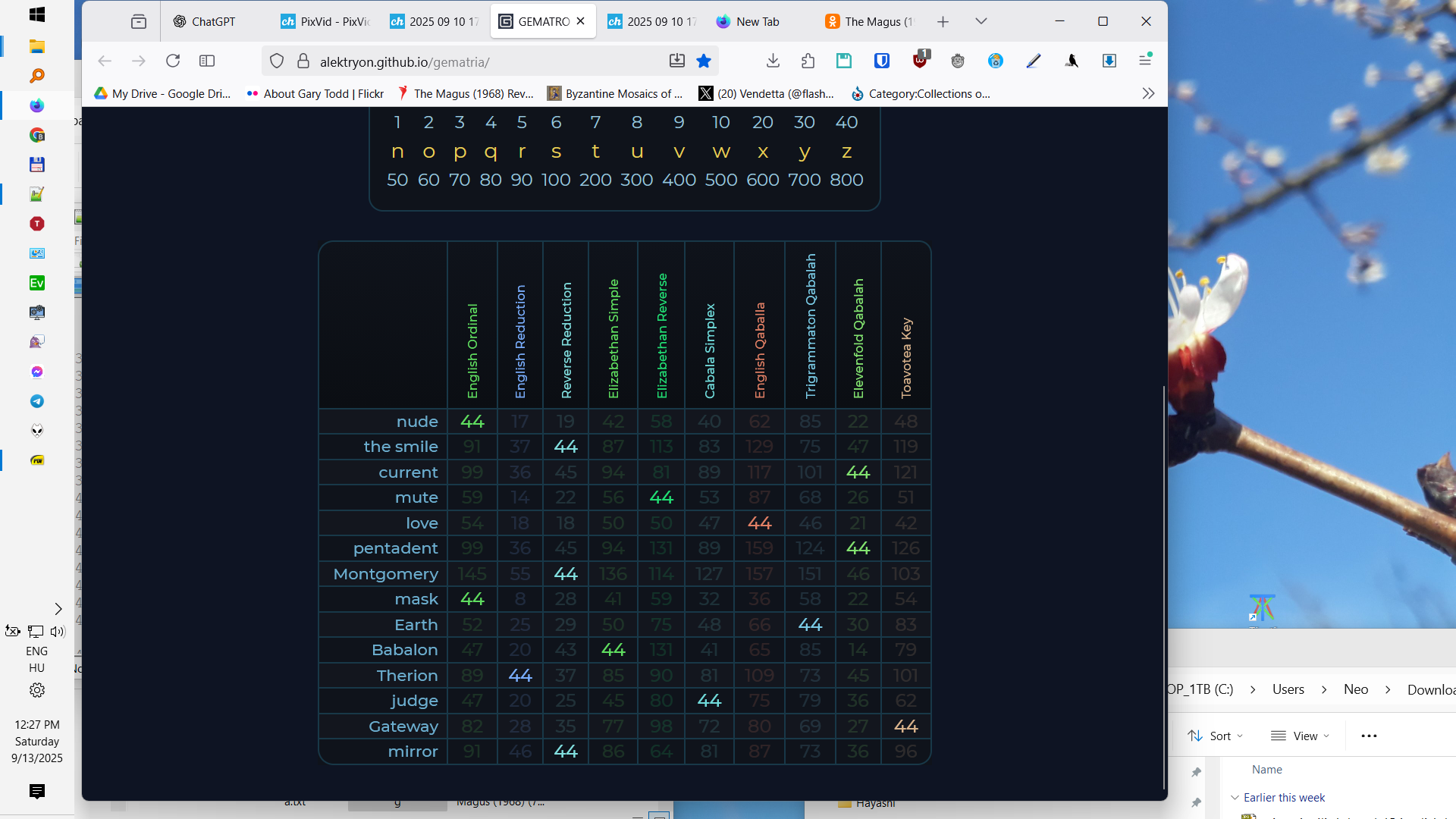Click Name column header in Explorer
This screenshot has width=1456, height=819.
(x=1266, y=769)
